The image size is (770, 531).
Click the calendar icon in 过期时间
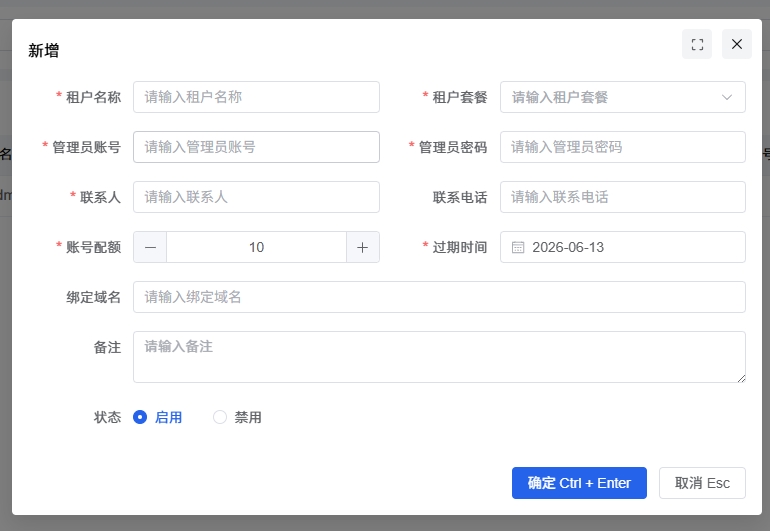point(518,247)
